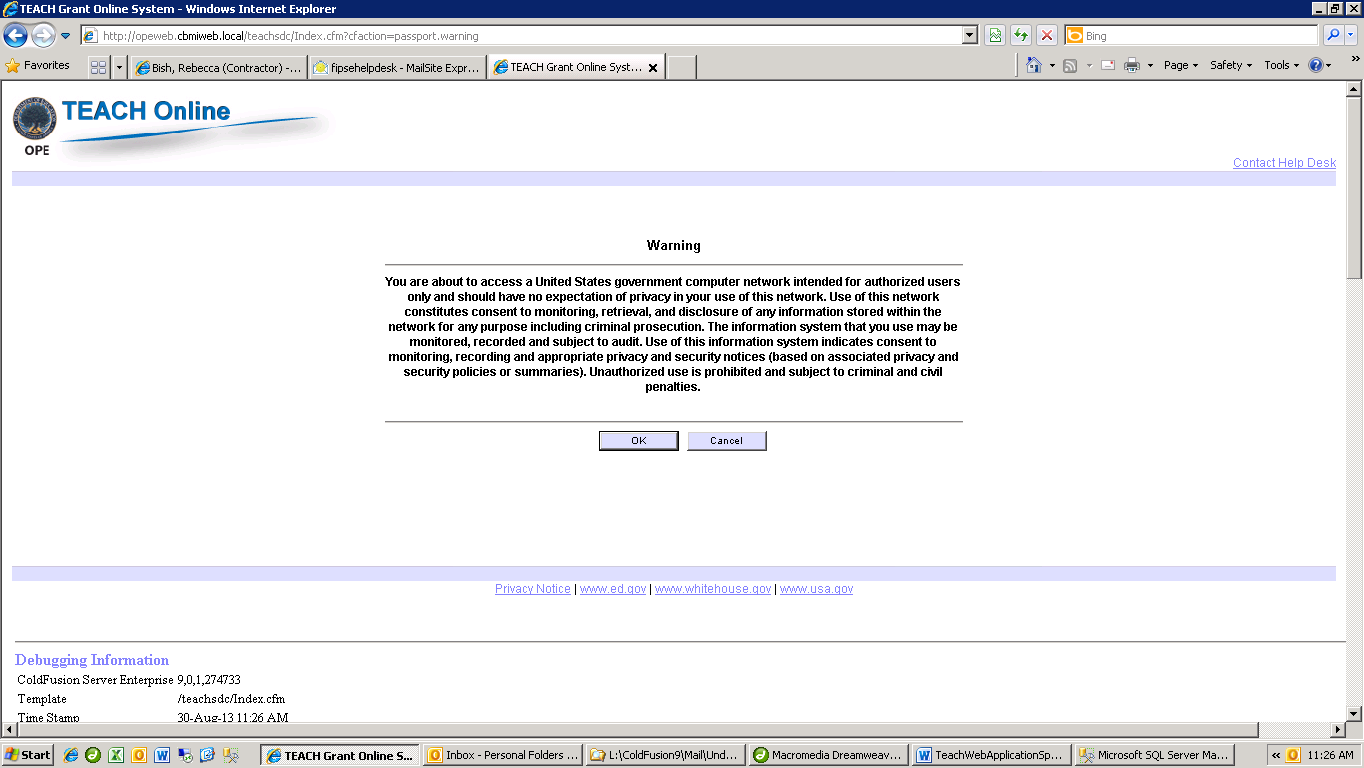This screenshot has height=768, width=1364.
Task: Open the Contact Help Desk link
Action: 1284,163
